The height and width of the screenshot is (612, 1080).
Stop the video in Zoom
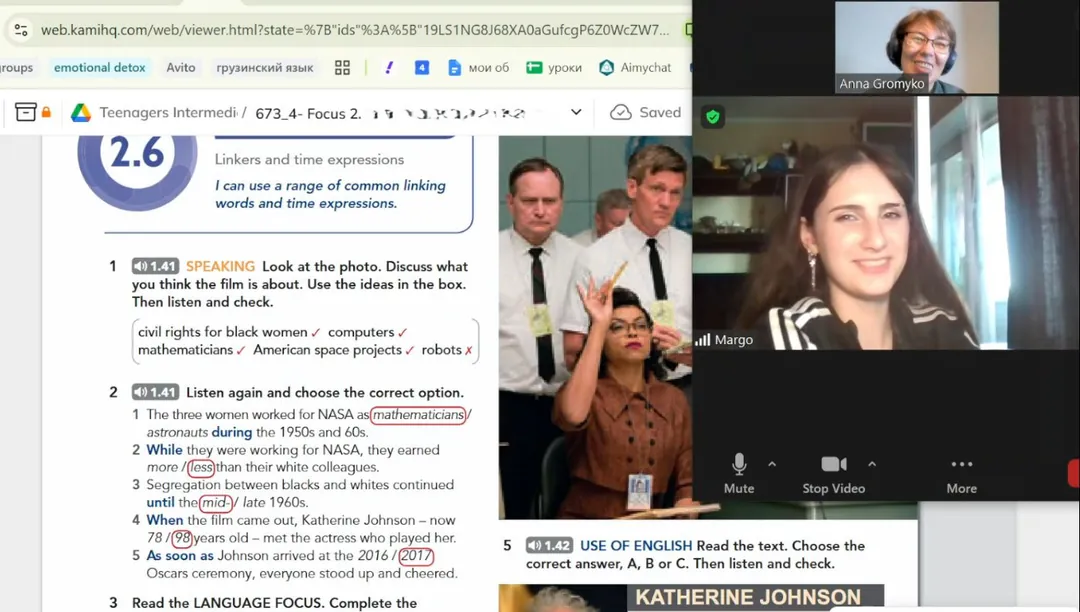[x=833, y=474]
